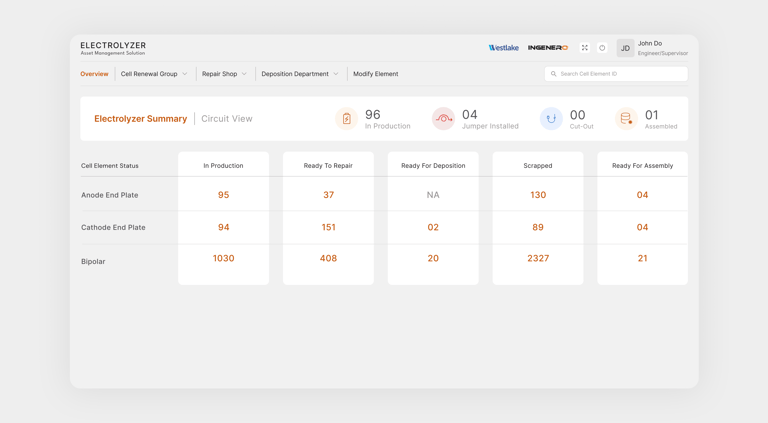Click the 04 Jumper Installed count

[470, 115]
